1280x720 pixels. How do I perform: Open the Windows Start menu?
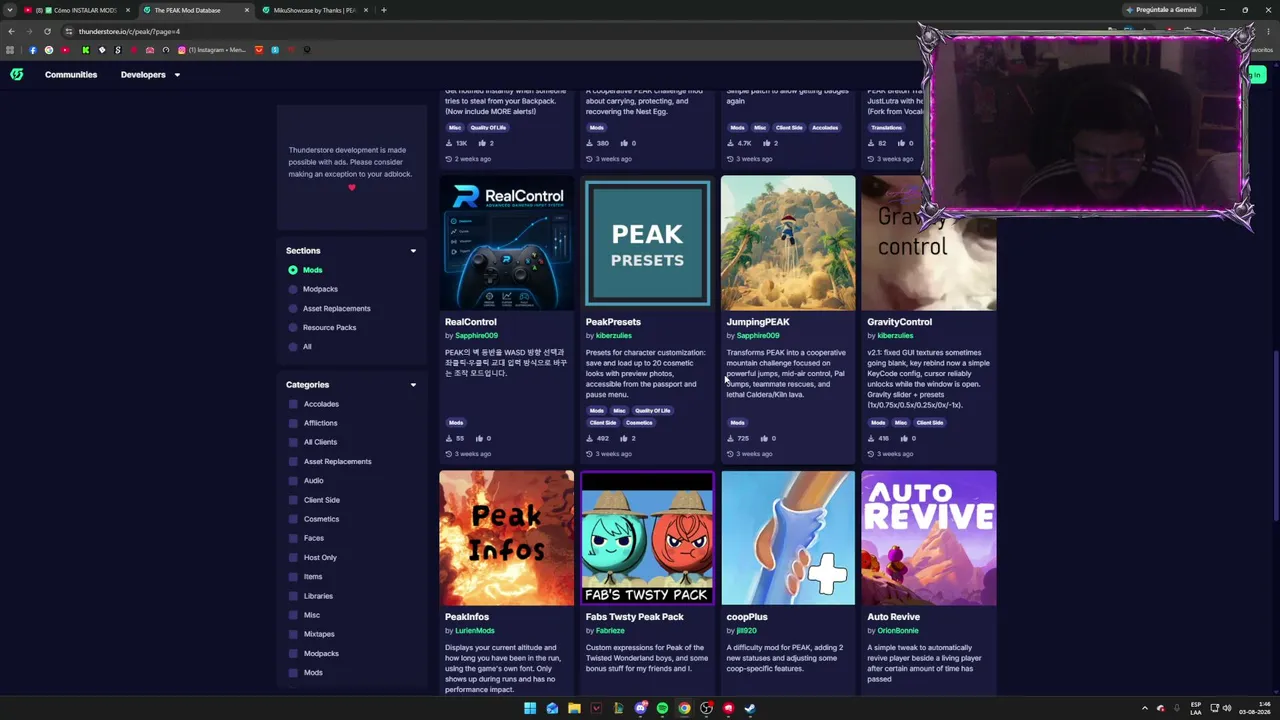coord(530,708)
